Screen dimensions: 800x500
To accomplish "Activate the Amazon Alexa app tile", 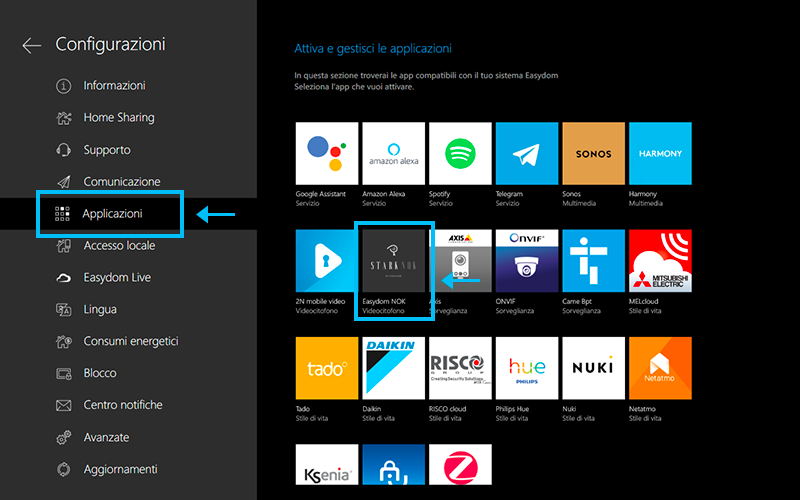I will coord(393,154).
